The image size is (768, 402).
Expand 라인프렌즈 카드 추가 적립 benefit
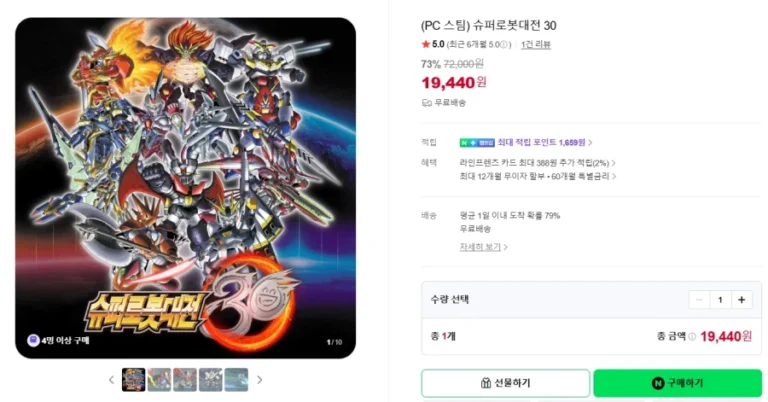click(537, 162)
